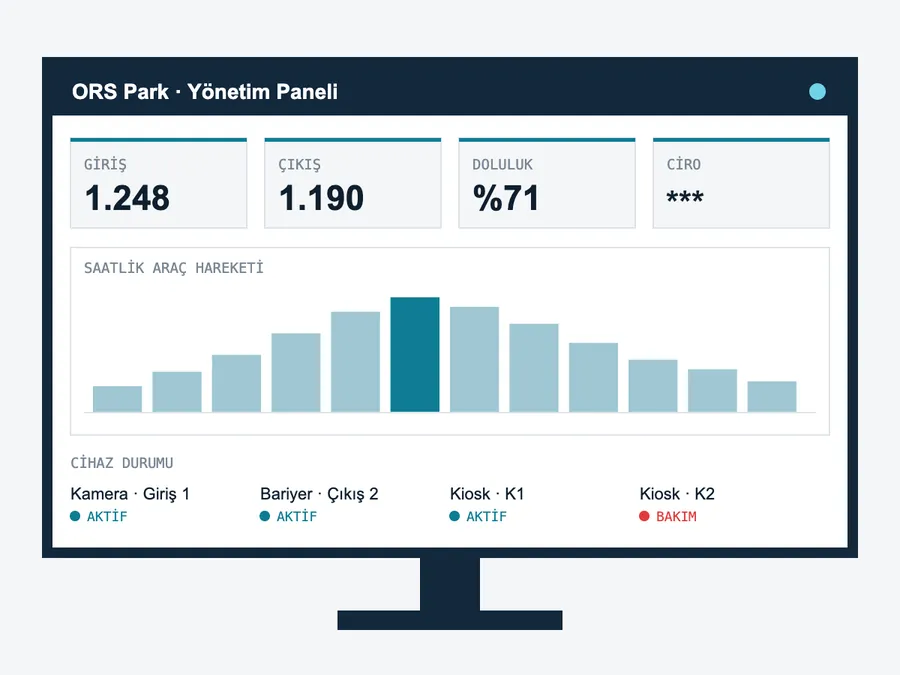Click the shortest first bar in the chart
This screenshot has height=675, width=900.
(117, 399)
